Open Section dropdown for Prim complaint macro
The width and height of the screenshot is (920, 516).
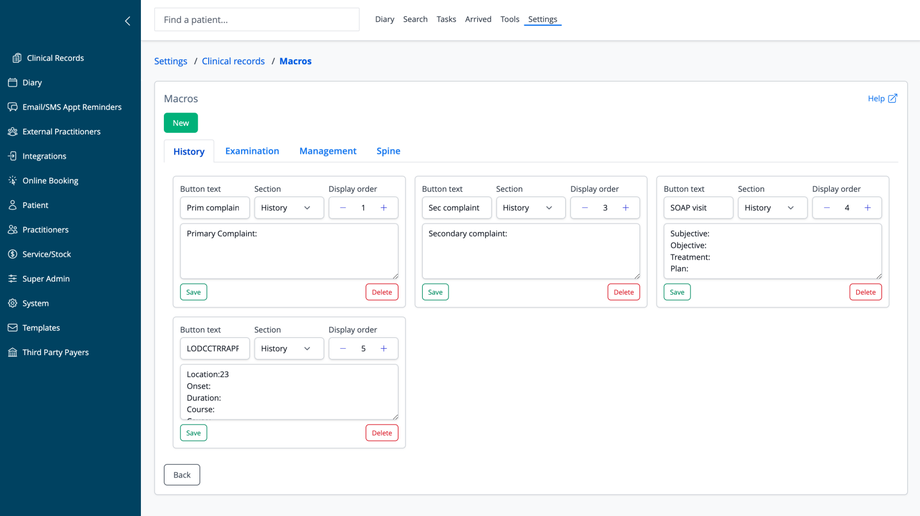tap(288, 208)
